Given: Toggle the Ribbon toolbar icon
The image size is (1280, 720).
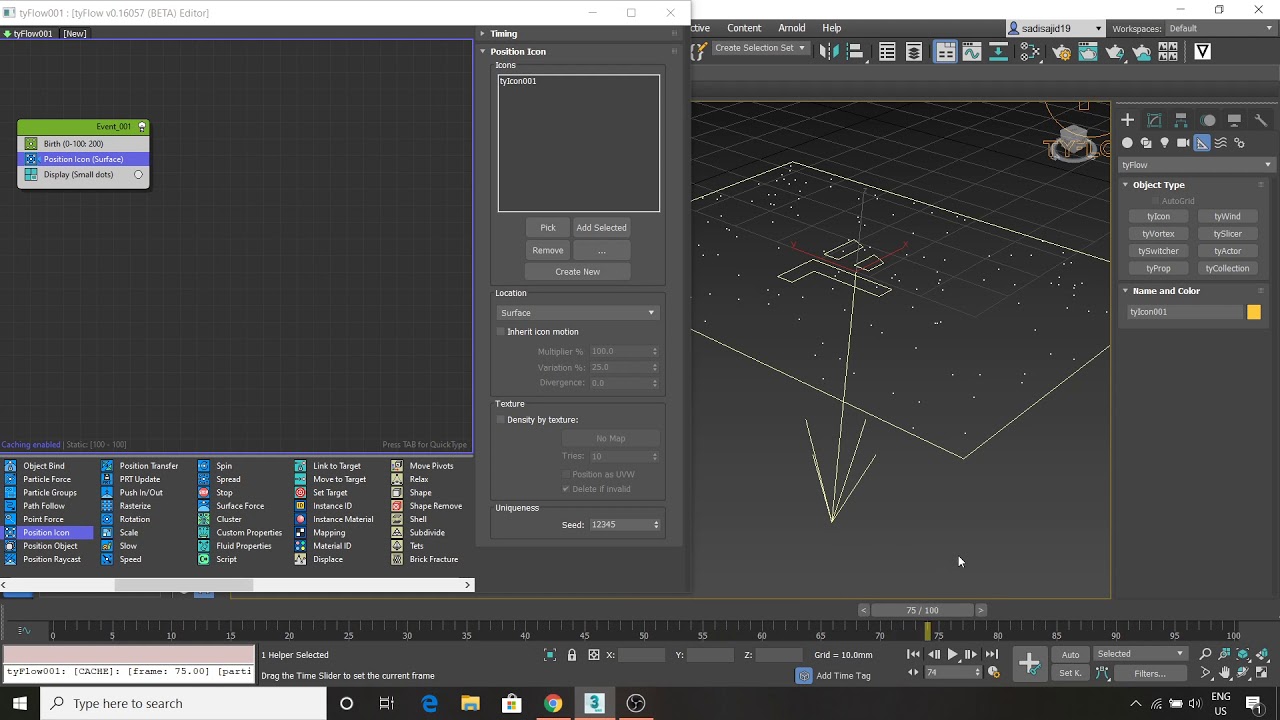Looking at the screenshot, I should point(945,52).
